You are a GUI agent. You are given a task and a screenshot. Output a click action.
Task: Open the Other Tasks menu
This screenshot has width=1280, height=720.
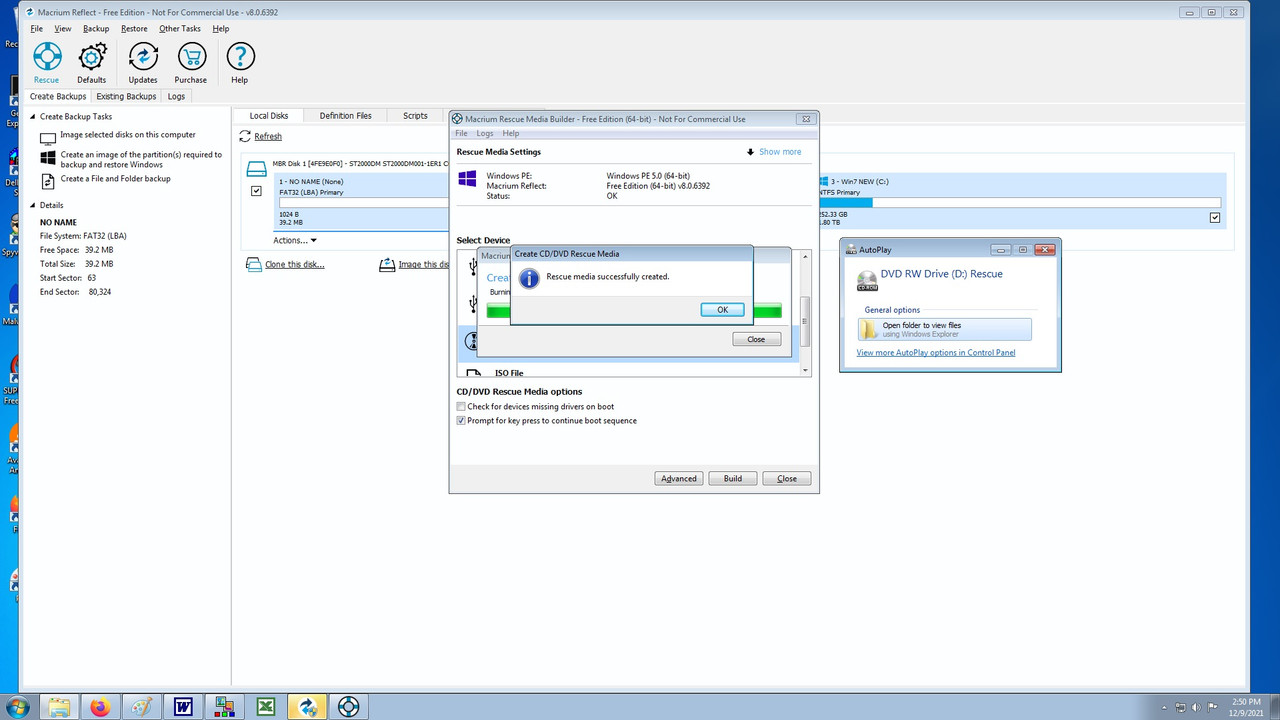click(180, 29)
